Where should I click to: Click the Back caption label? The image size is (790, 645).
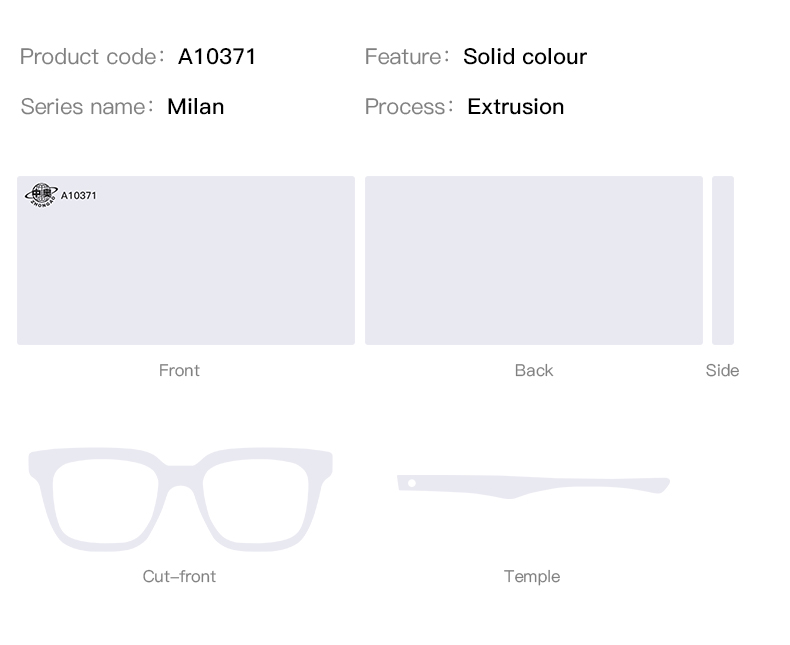[x=534, y=370]
